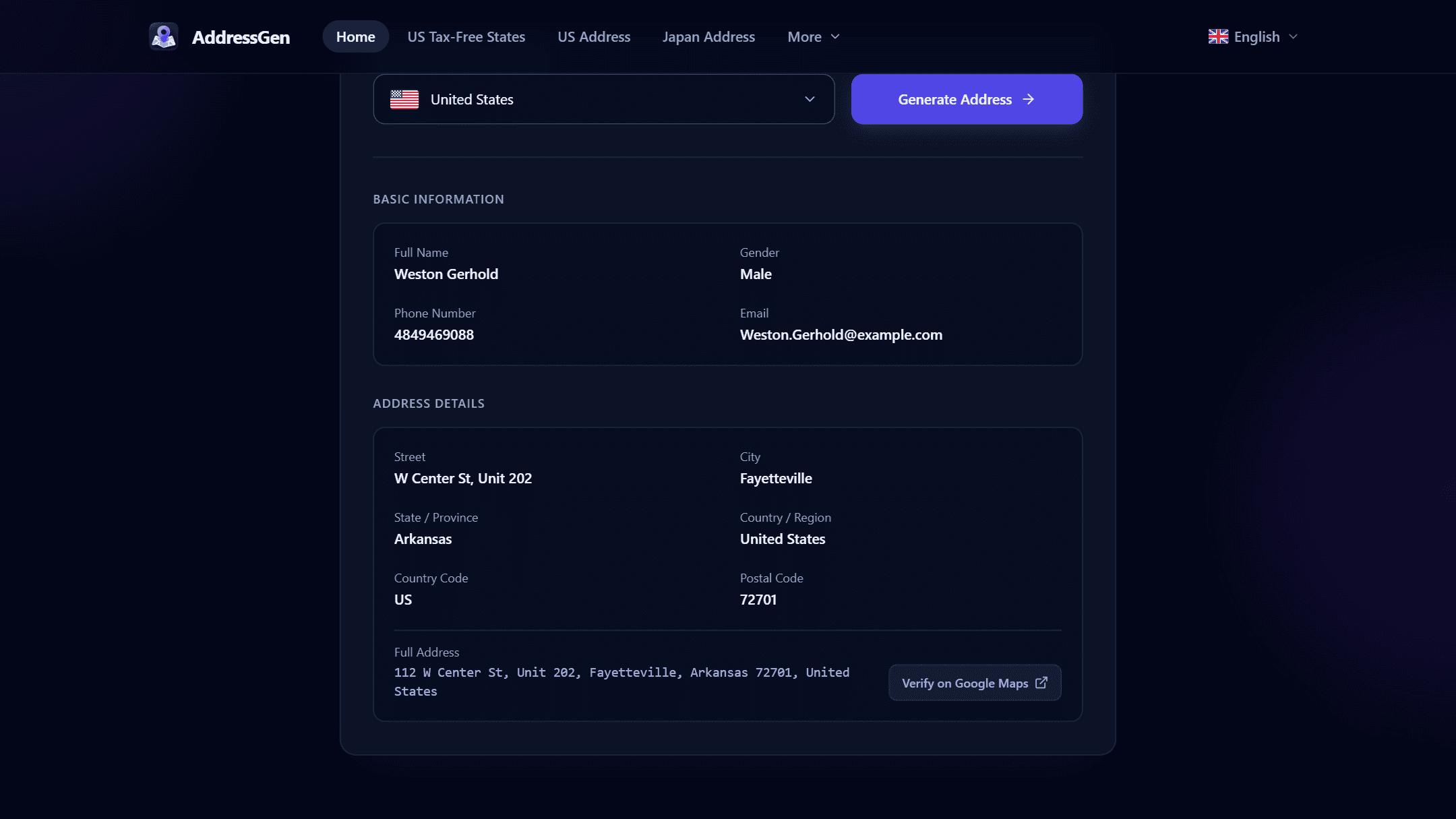Select the country code US
1456x819 pixels.
403,599
